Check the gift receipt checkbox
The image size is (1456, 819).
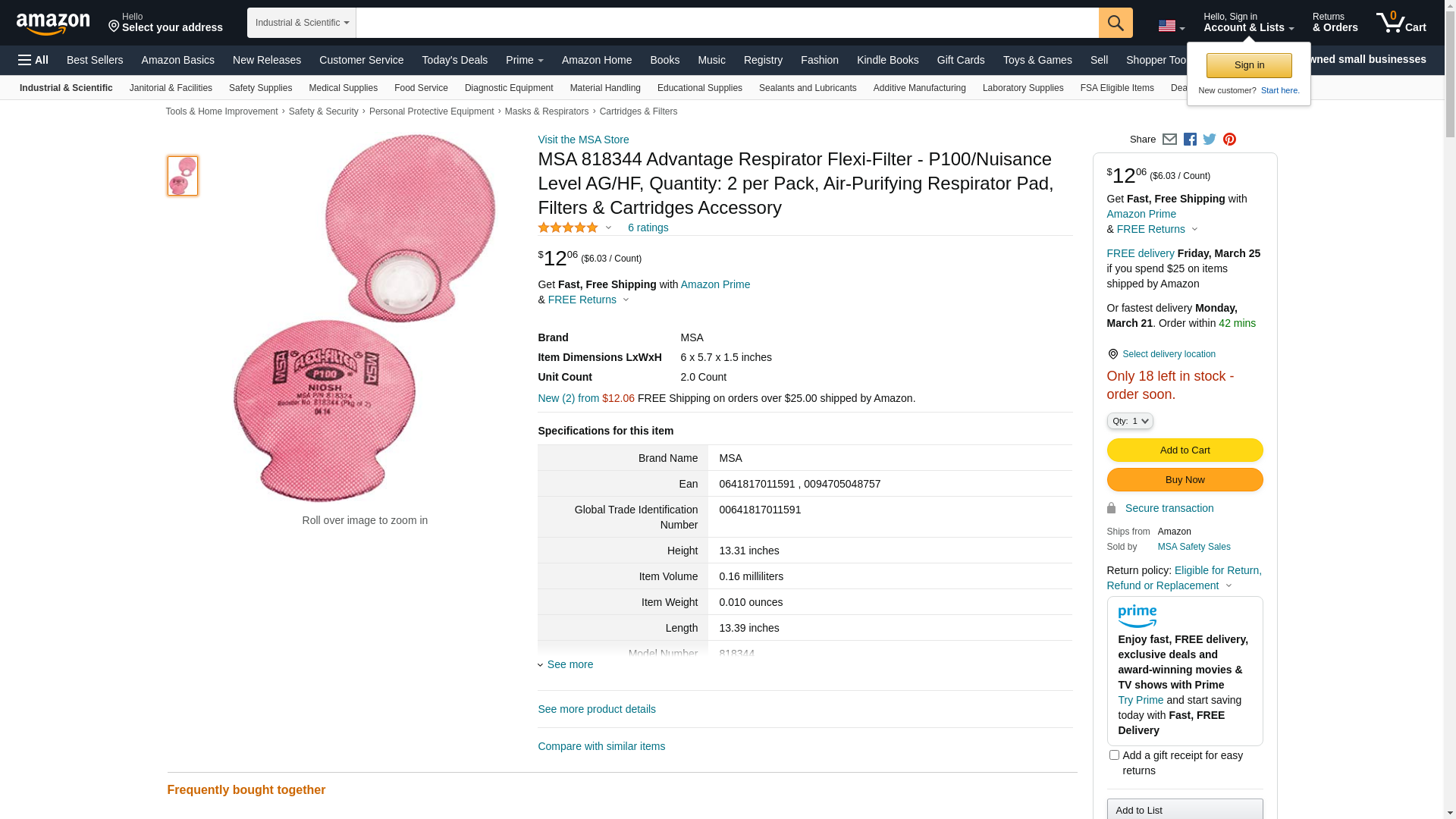click(1114, 755)
